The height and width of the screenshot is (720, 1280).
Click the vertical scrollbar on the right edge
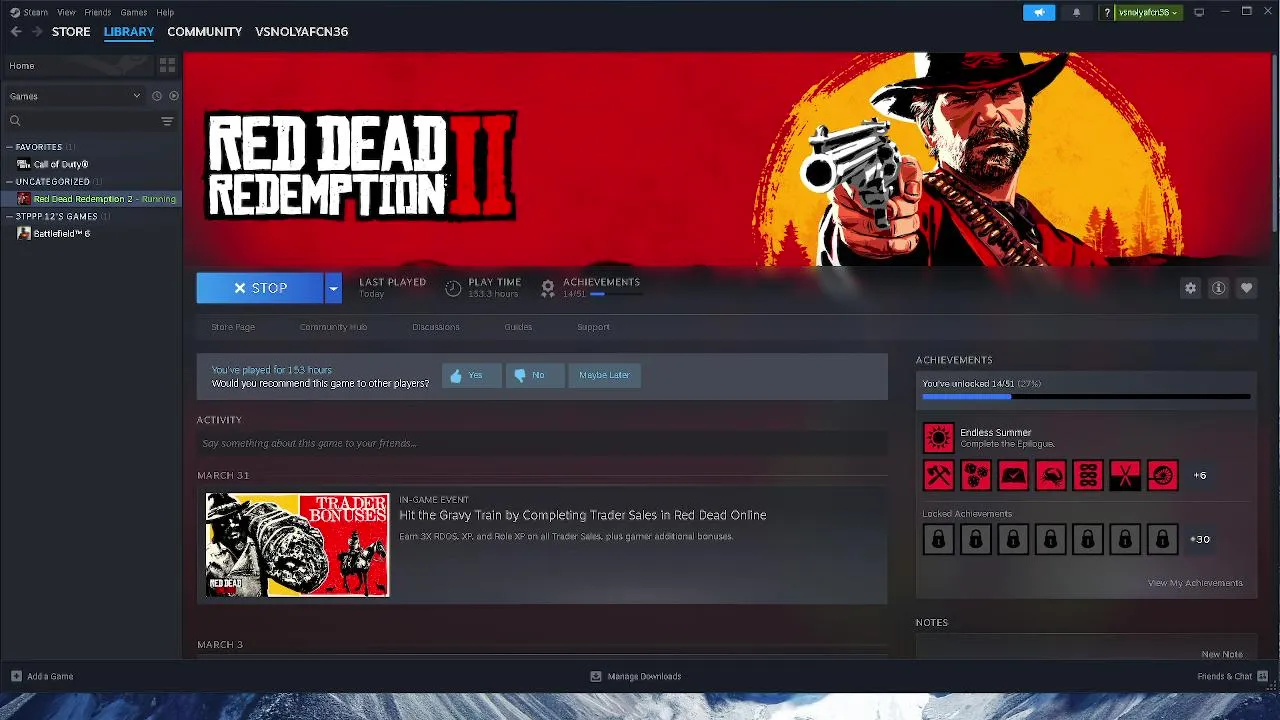coord(1274,145)
